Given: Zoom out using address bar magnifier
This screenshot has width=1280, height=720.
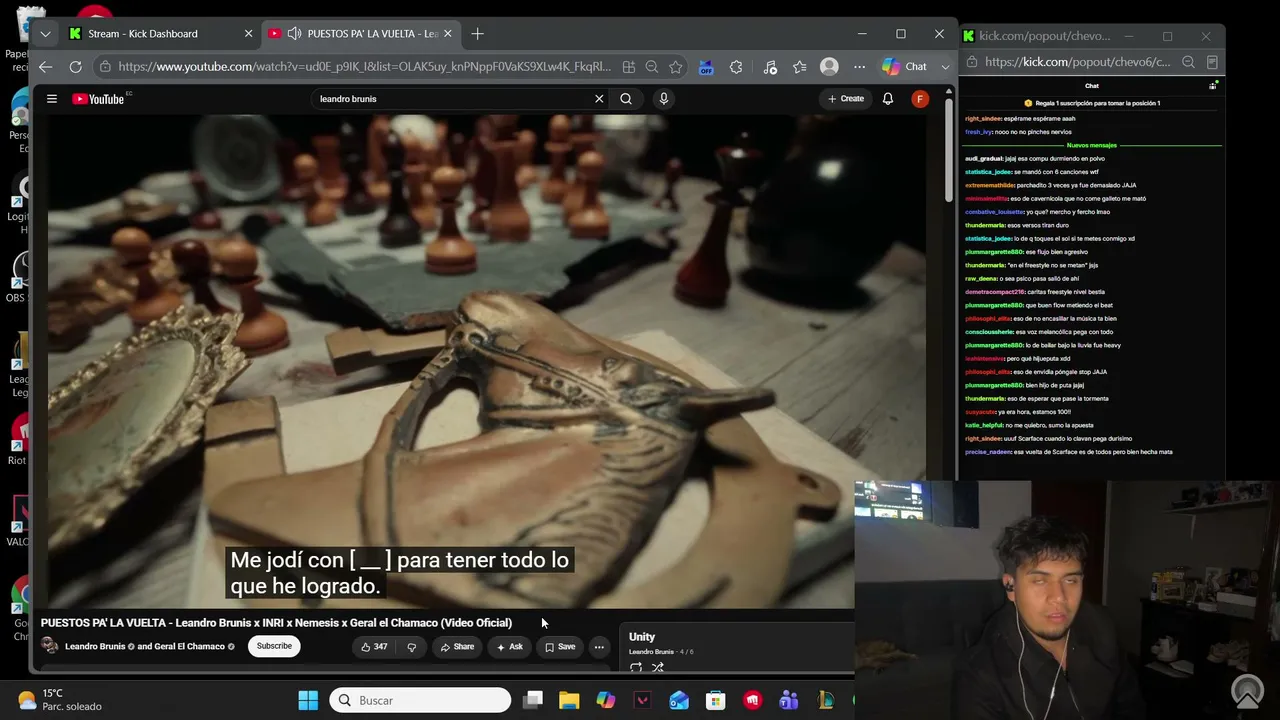Looking at the screenshot, I should pos(652,67).
